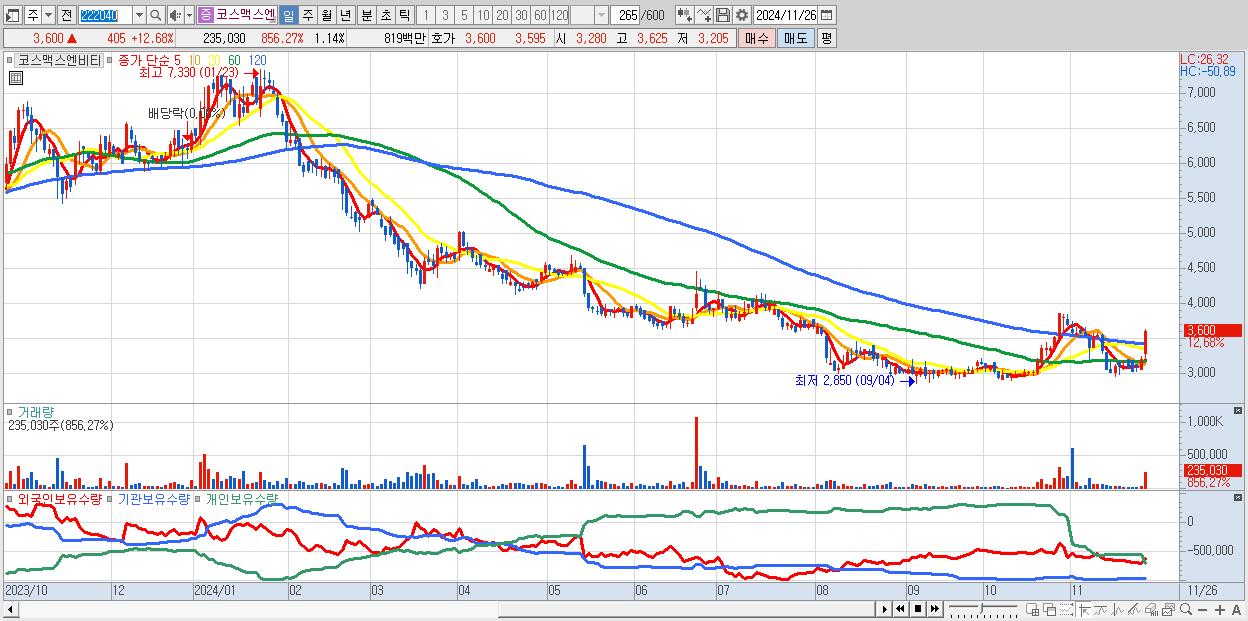Click the stop button in bottom bar

(x=918, y=609)
